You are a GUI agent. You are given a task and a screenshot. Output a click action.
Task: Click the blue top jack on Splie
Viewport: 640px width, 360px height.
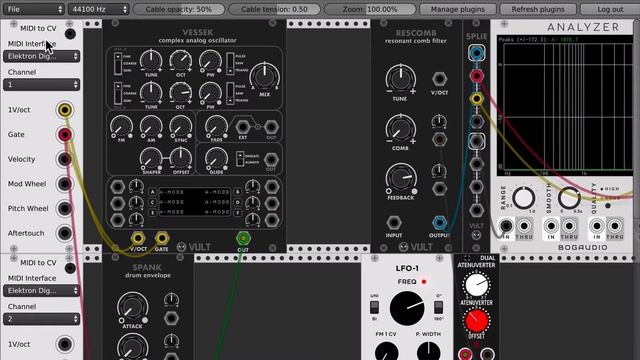(x=476, y=53)
